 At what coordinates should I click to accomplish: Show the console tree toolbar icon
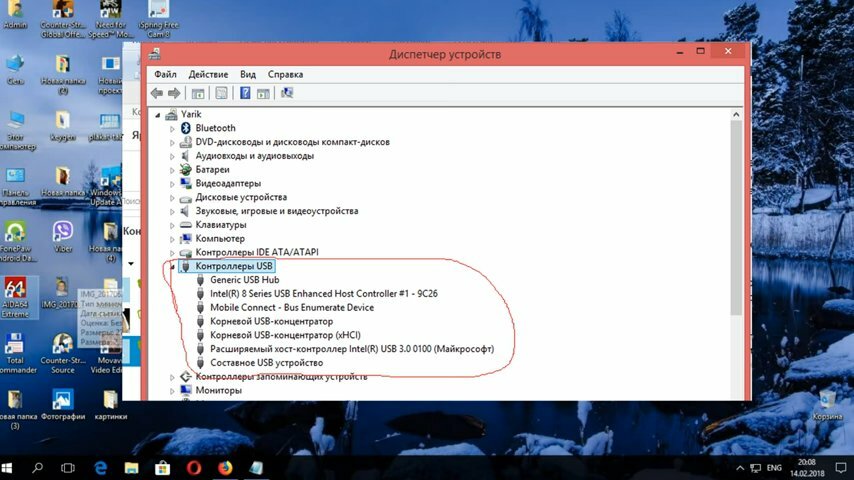pyautogui.click(x=198, y=93)
